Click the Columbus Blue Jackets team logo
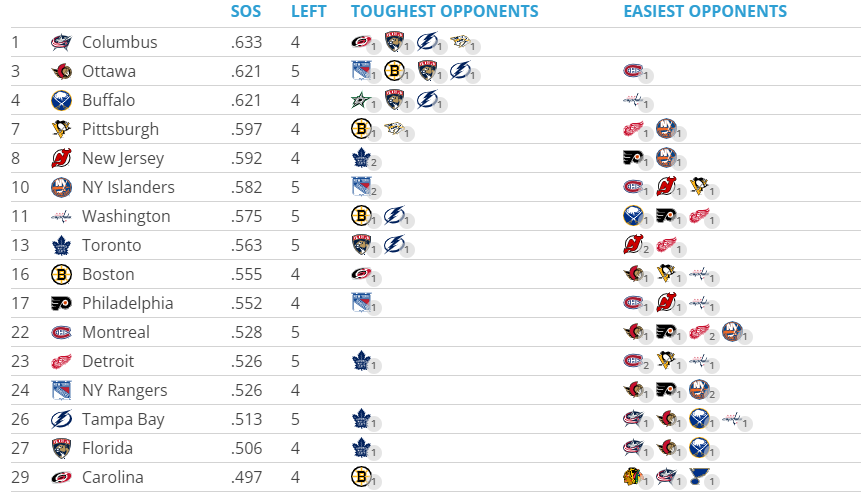This screenshot has width=863, height=497. pyautogui.click(x=61, y=42)
